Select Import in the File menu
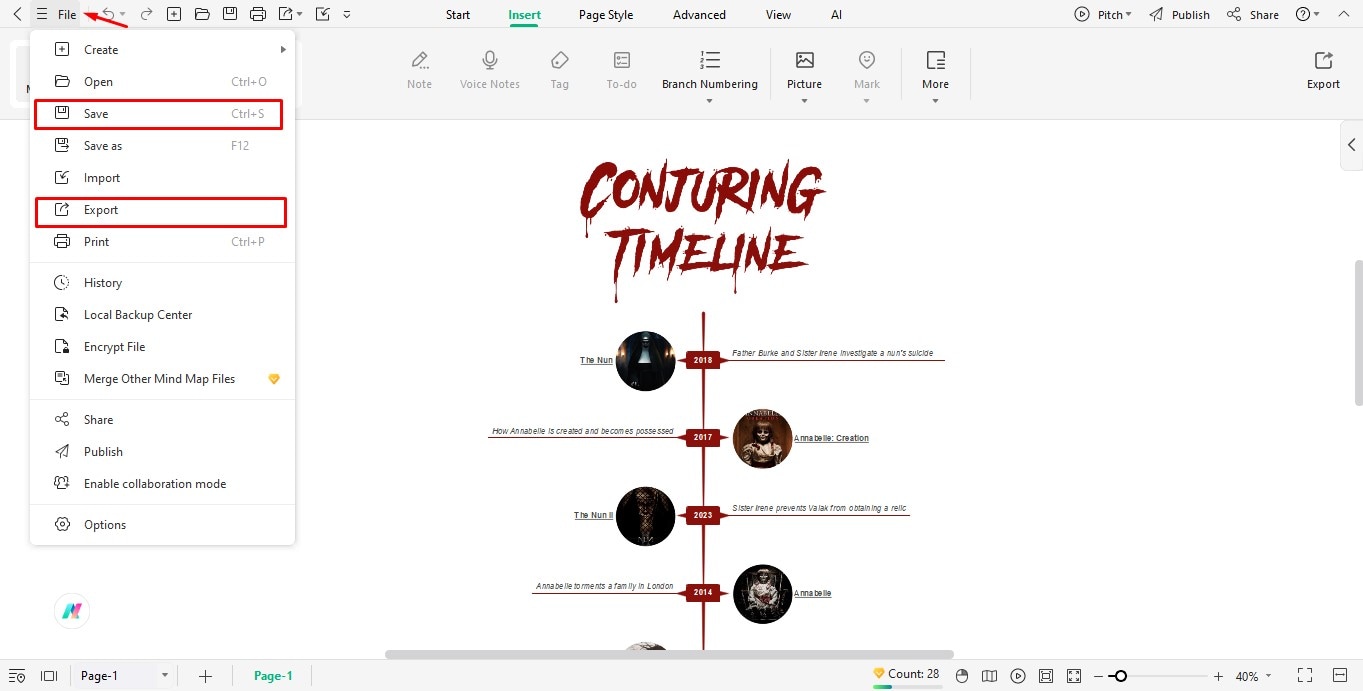1363x691 pixels. (163, 178)
